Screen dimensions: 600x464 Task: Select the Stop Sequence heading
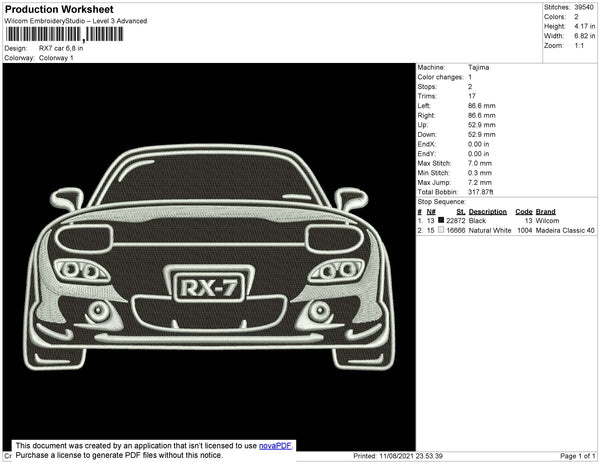(x=441, y=202)
